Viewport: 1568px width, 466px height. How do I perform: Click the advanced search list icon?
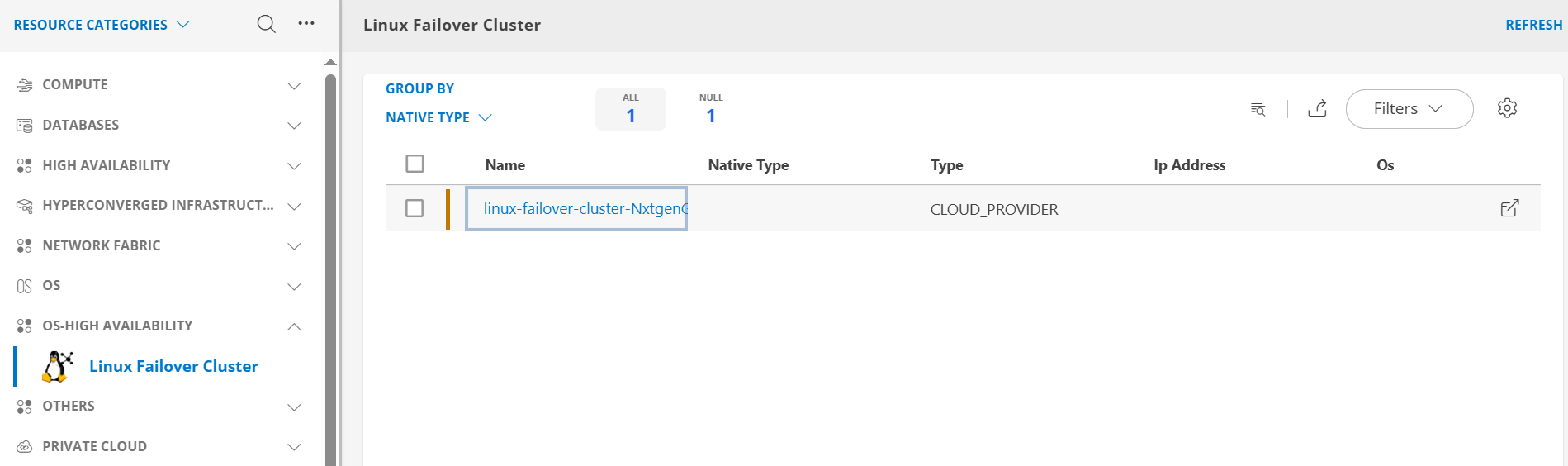click(x=1258, y=109)
